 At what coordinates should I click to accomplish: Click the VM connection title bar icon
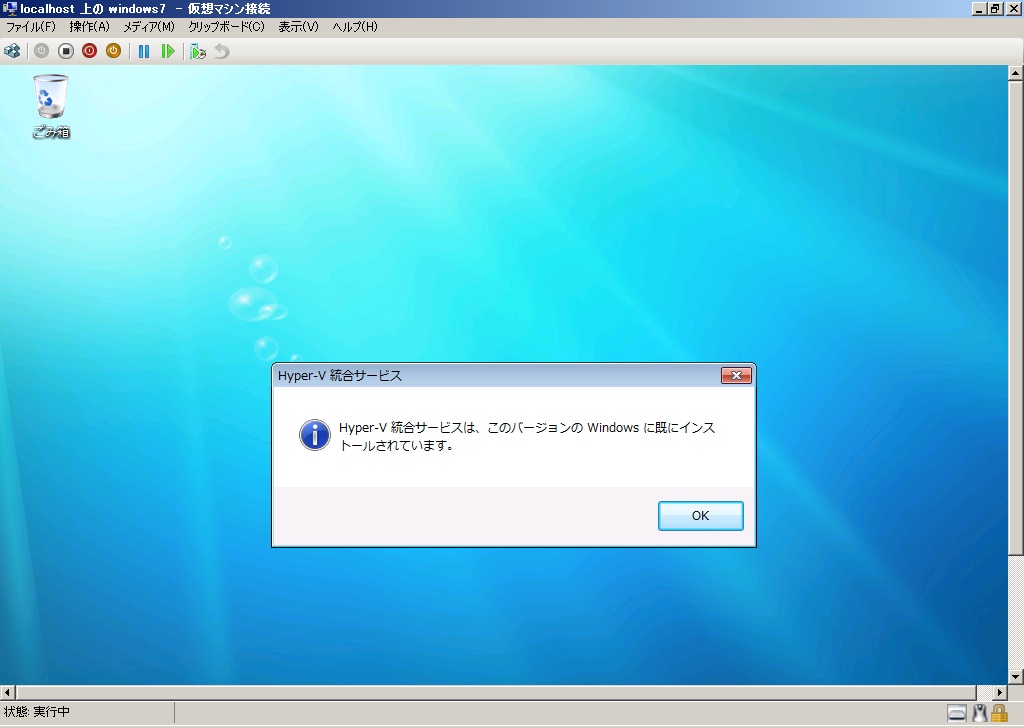tap(9, 8)
